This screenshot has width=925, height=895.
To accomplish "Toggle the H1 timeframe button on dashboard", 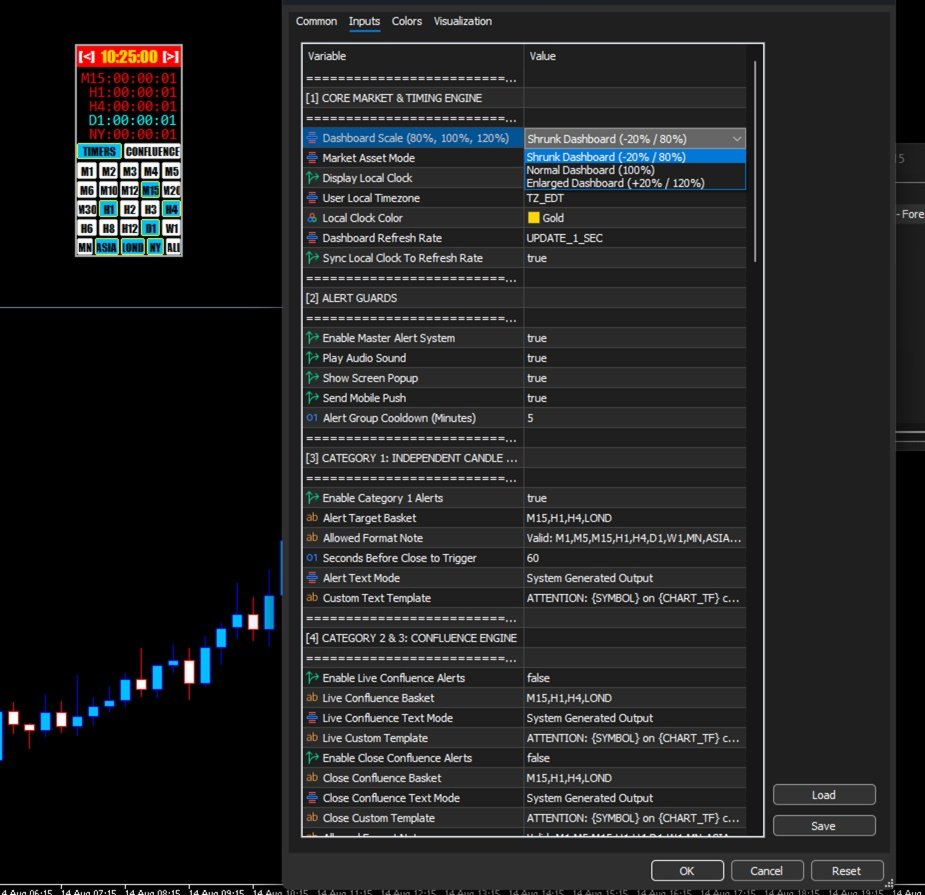I will pyautogui.click(x=109, y=209).
